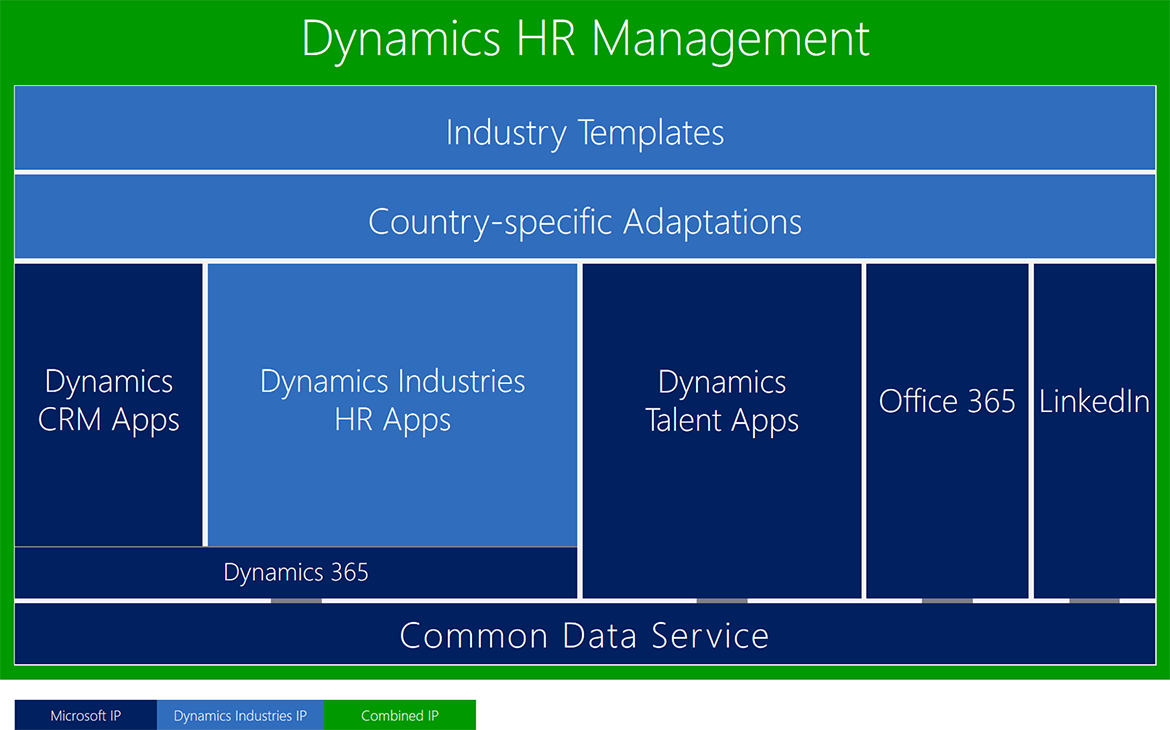Click the Dynamics 365 bar
This screenshot has width=1170, height=730.
click(x=296, y=572)
